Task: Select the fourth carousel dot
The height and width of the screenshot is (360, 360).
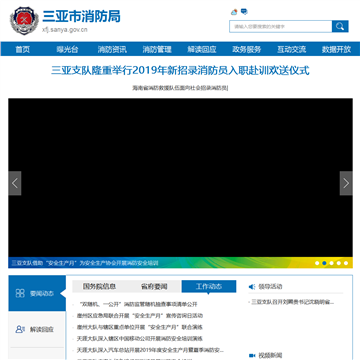Action: point(339,263)
